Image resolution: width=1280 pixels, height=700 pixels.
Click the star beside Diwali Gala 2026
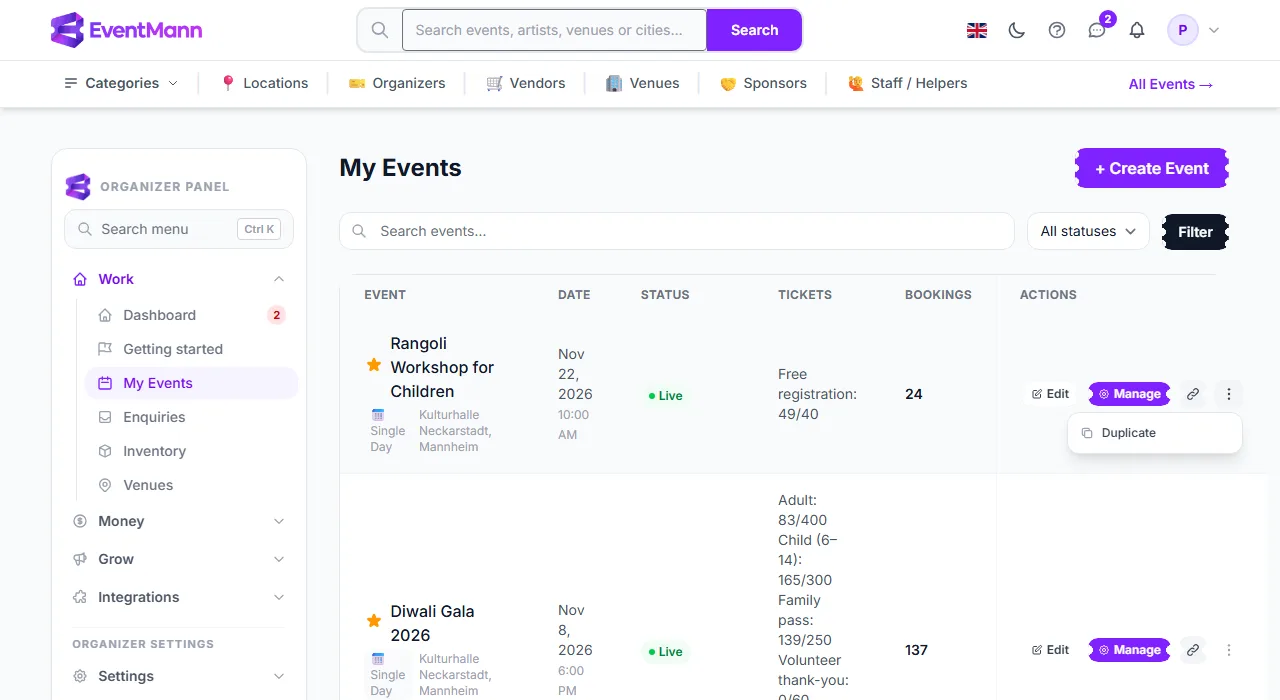374,621
